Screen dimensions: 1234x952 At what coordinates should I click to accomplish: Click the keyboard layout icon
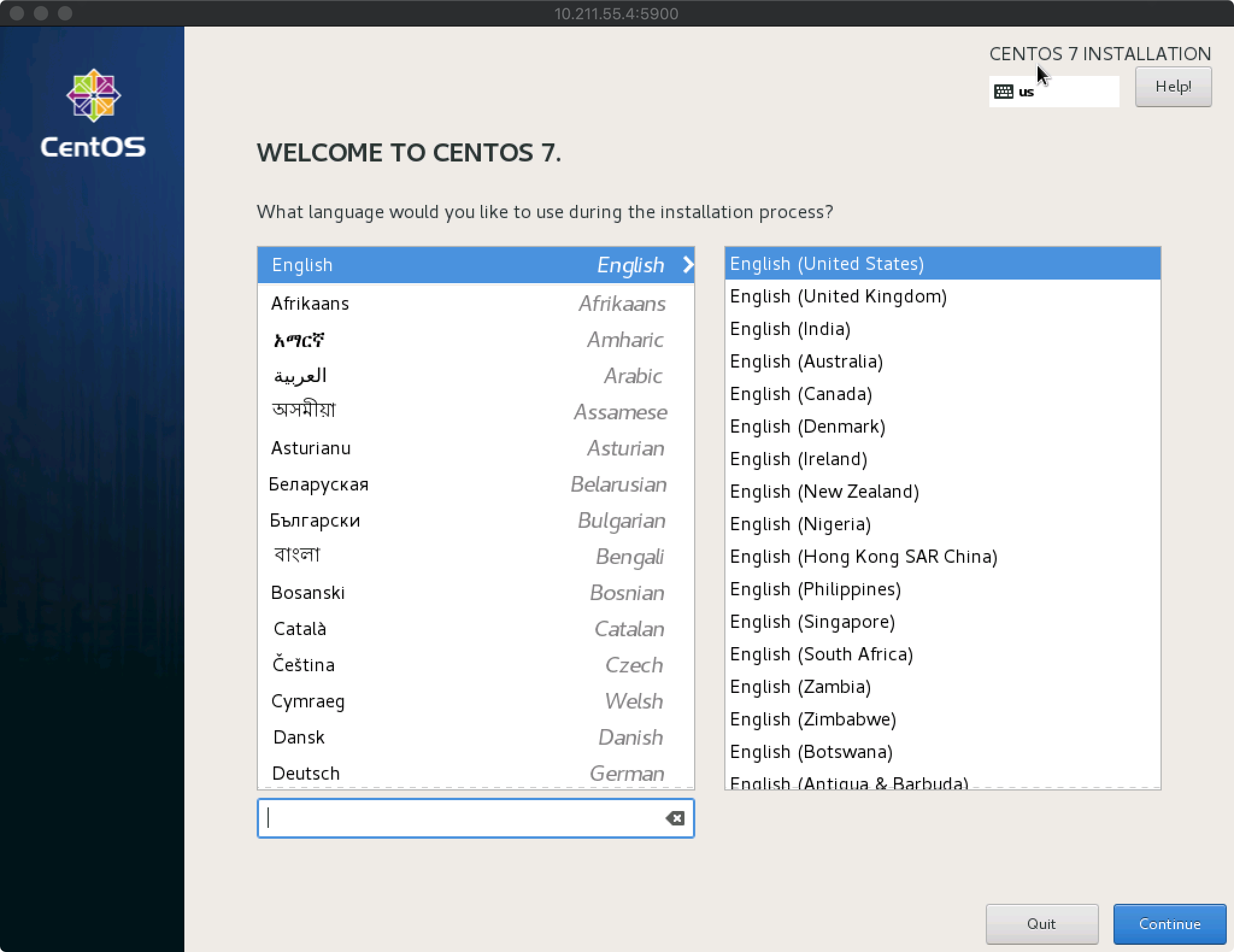(1003, 92)
